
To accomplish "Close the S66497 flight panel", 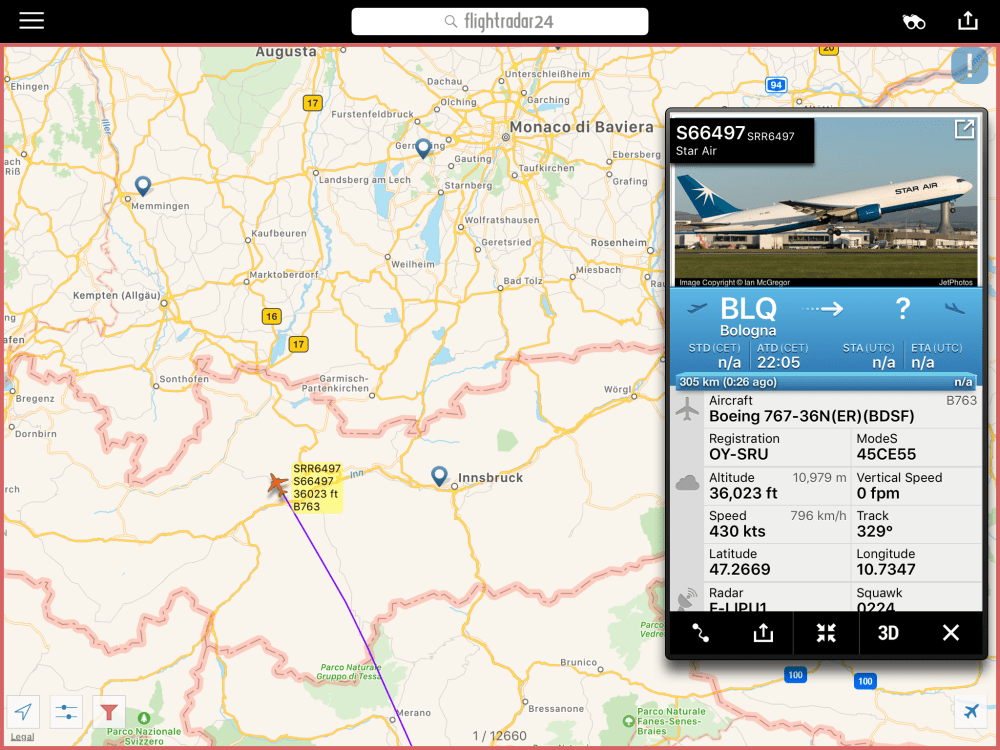I will (950, 633).
